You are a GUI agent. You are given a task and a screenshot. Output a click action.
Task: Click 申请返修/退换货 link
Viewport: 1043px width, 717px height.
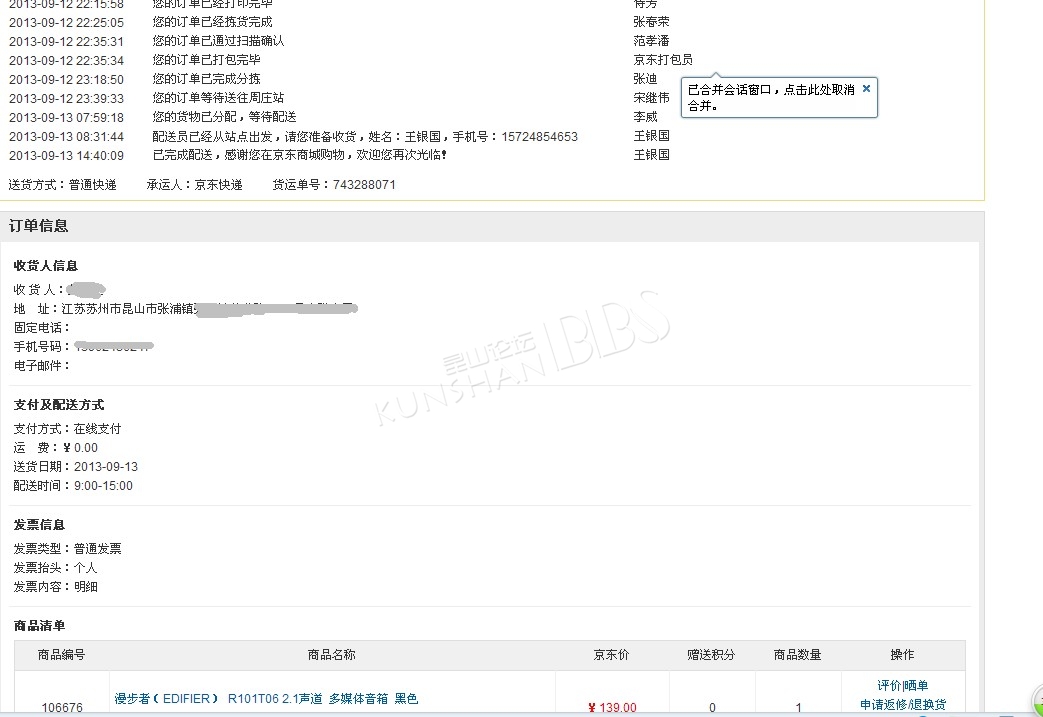point(903,704)
